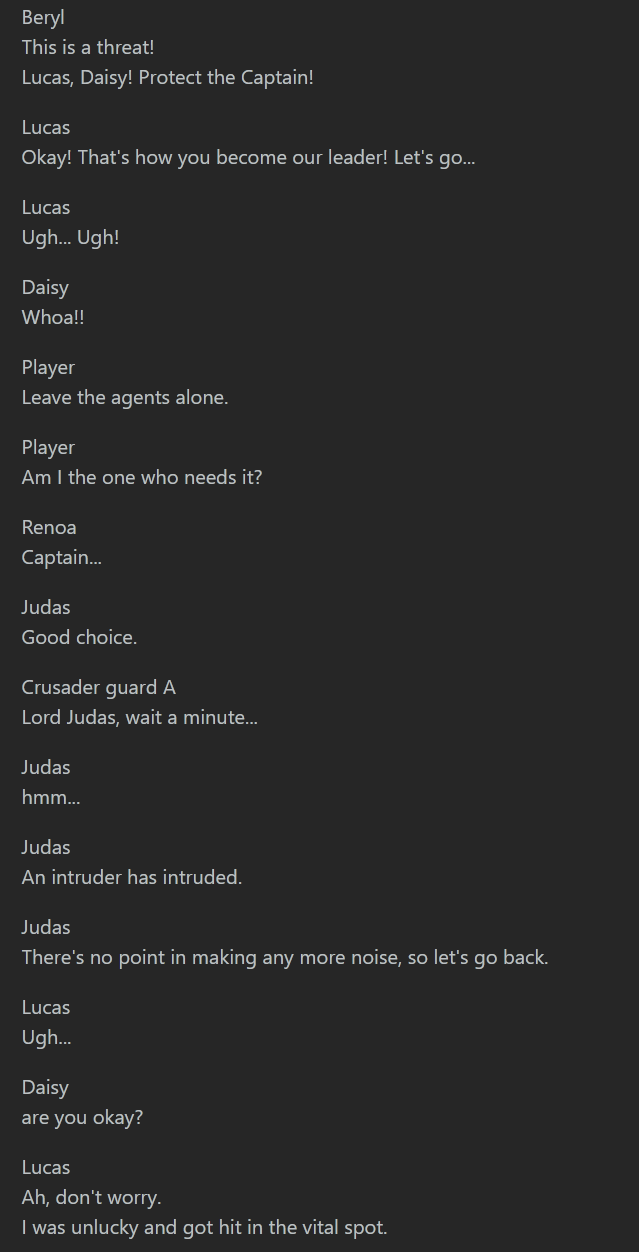Click the line 'Ugh... Ugh!'
The height and width of the screenshot is (1252, 639).
70,237
